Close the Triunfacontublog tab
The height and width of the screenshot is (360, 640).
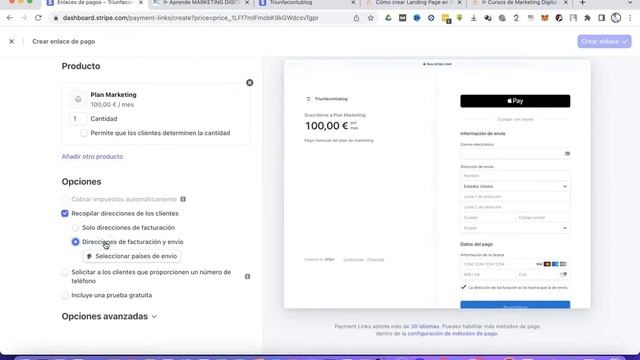(x=353, y=2)
